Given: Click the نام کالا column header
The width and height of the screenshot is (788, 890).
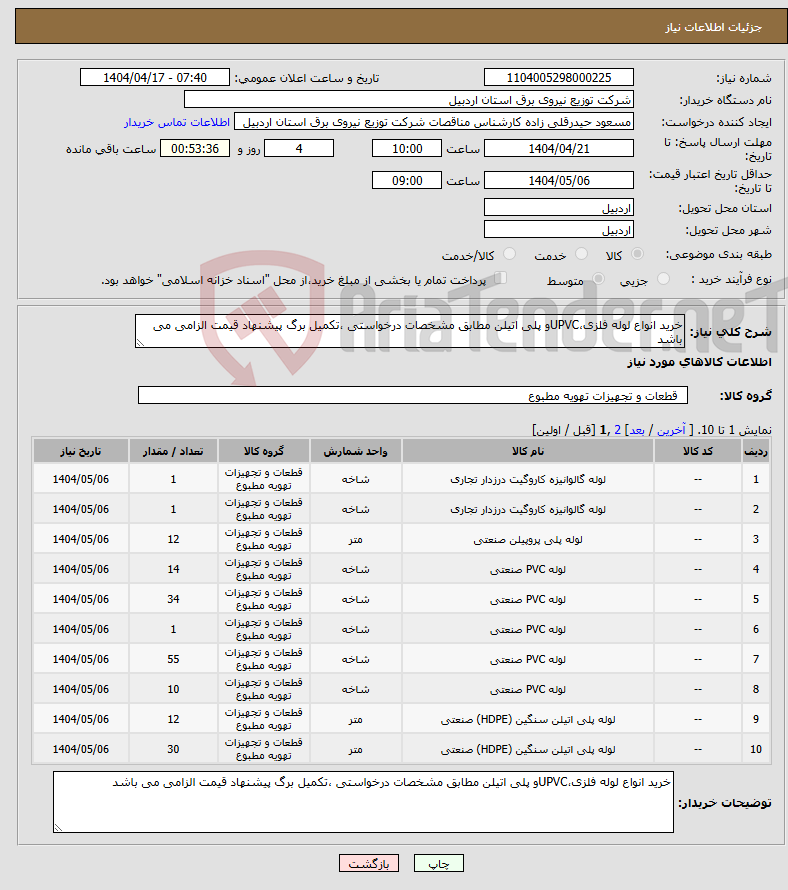Looking at the screenshot, I should (528, 451).
